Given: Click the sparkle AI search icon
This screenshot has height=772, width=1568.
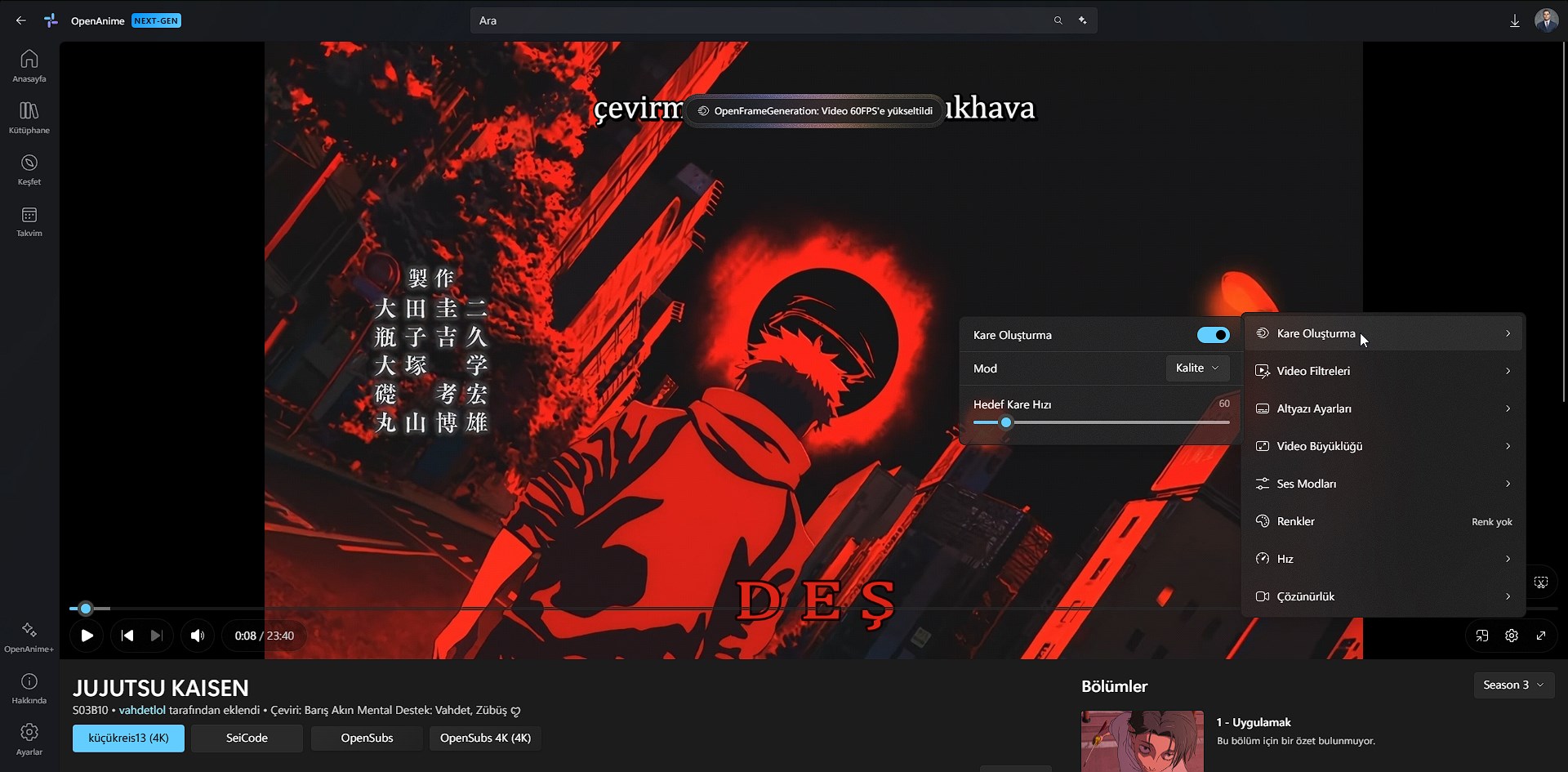Looking at the screenshot, I should [x=1083, y=20].
